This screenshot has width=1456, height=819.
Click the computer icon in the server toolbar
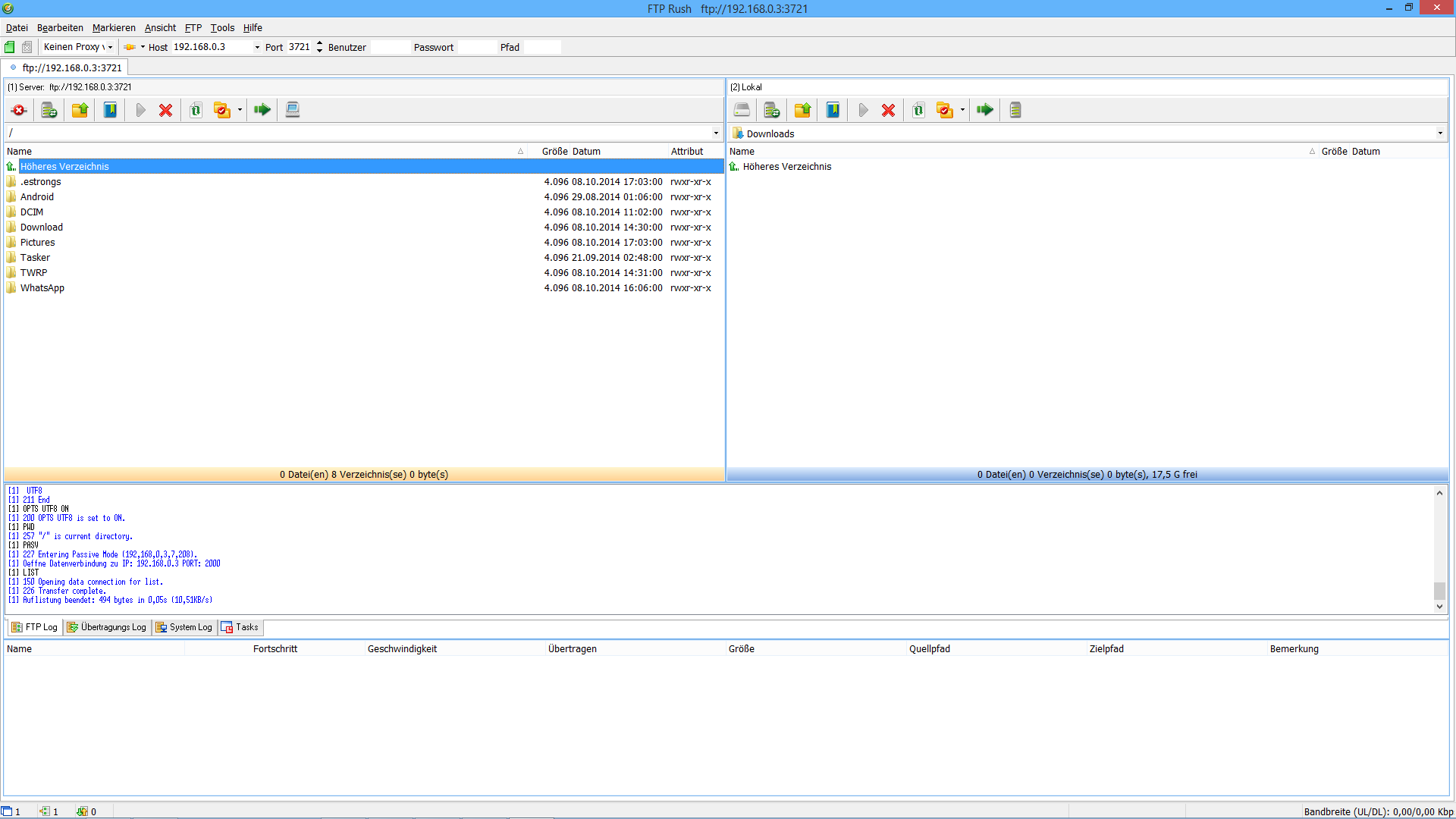(293, 111)
